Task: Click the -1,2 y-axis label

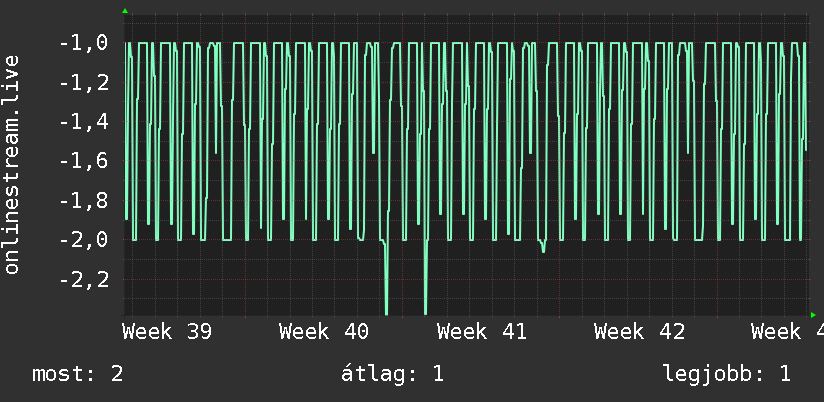Action: 84,83
